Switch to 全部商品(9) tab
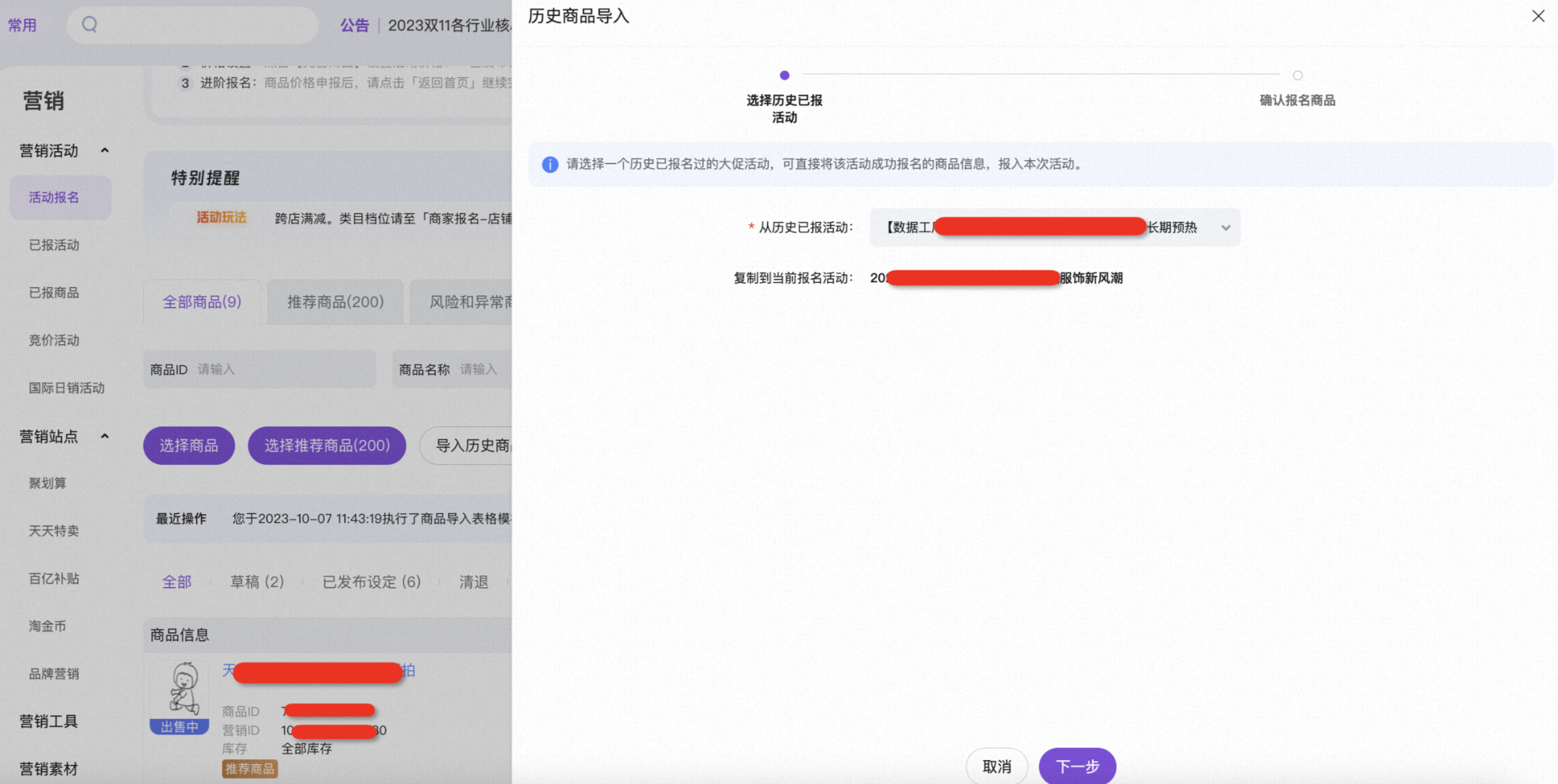The image size is (1558, 784). coord(202,302)
